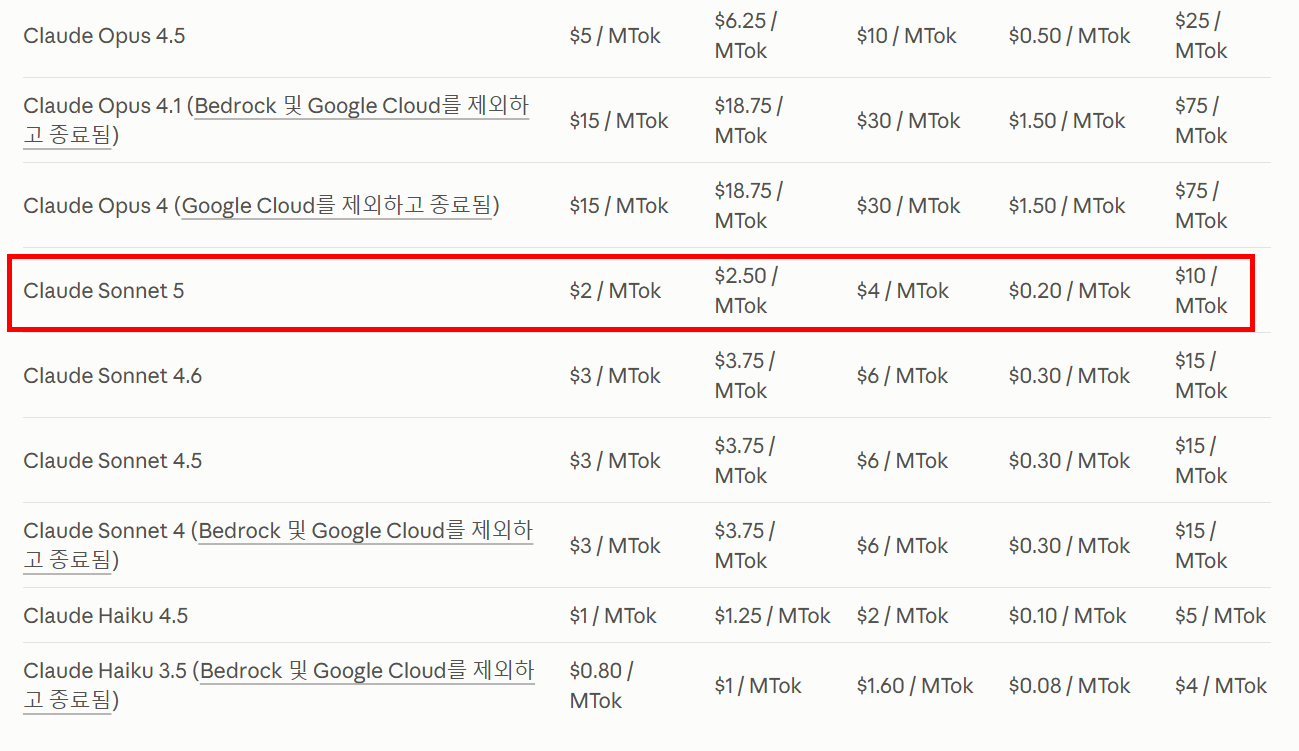Screen dimensions: 1299x751
Task: Click $1.50 / MTok in Claude Opus 4 row
Action: (1067, 206)
